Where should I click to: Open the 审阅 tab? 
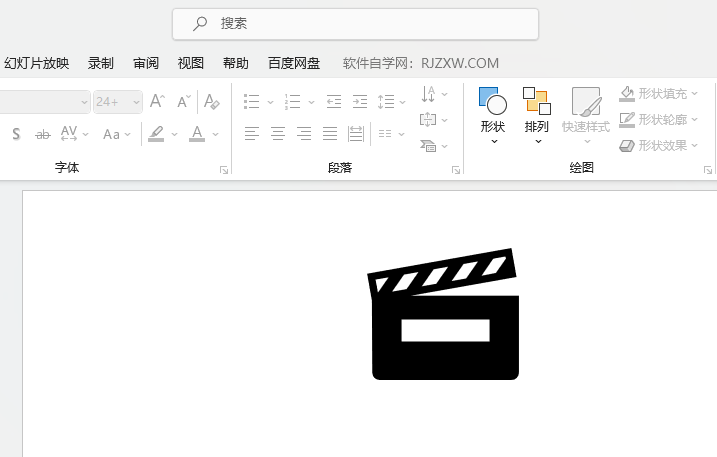click(146, 63)
